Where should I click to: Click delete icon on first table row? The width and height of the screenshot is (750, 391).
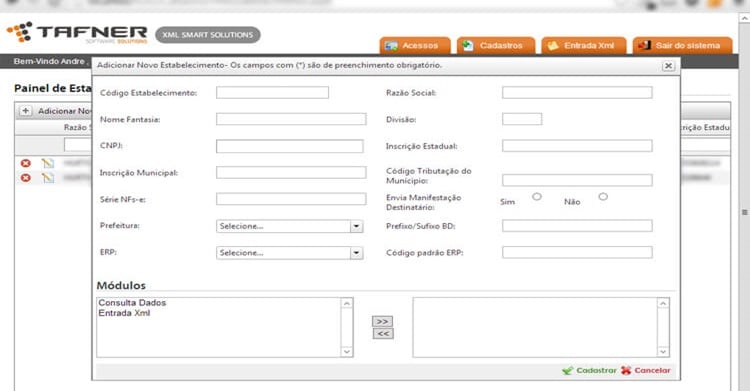pos(25,163)
